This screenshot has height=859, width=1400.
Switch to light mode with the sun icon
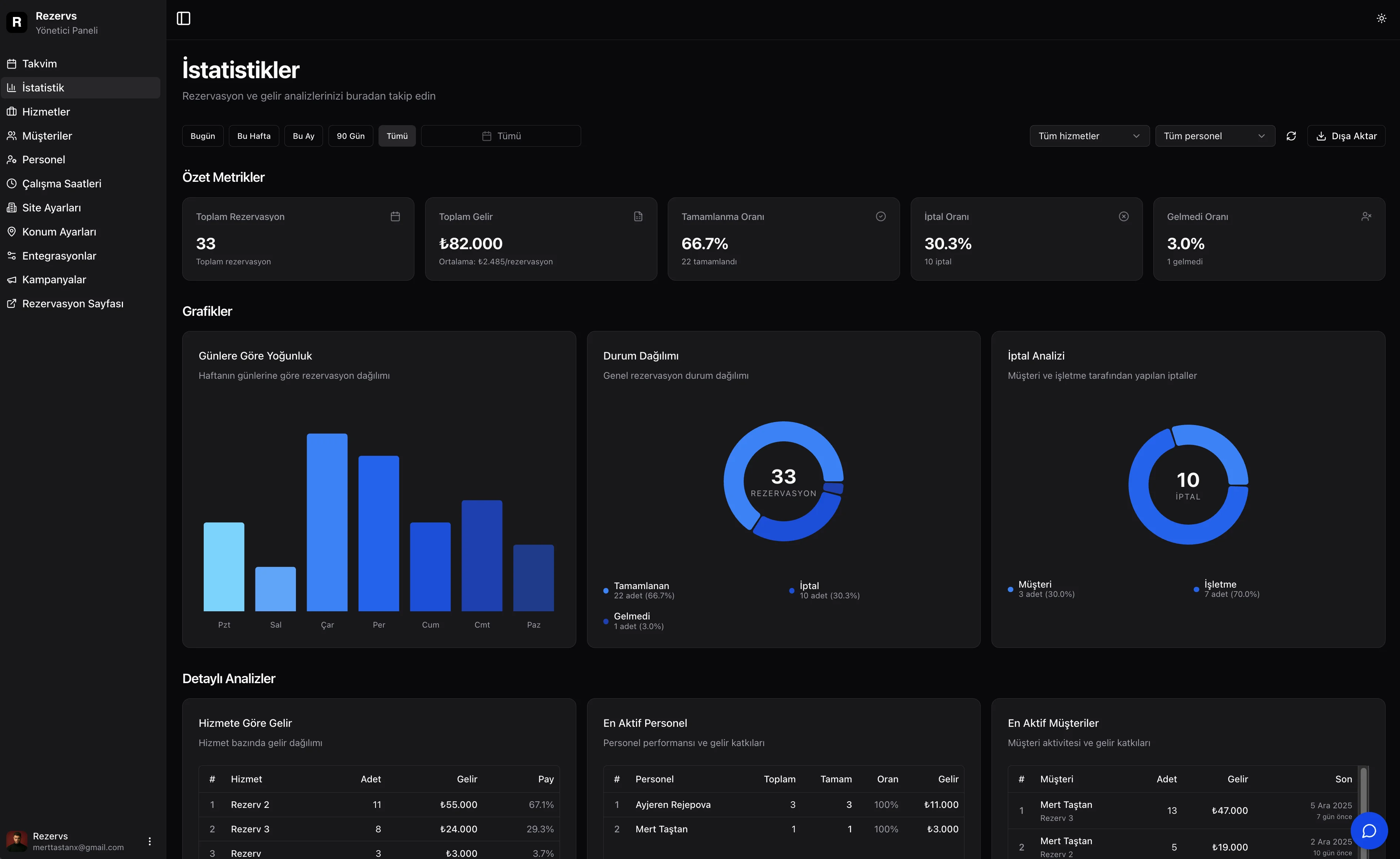(1381, 18)
